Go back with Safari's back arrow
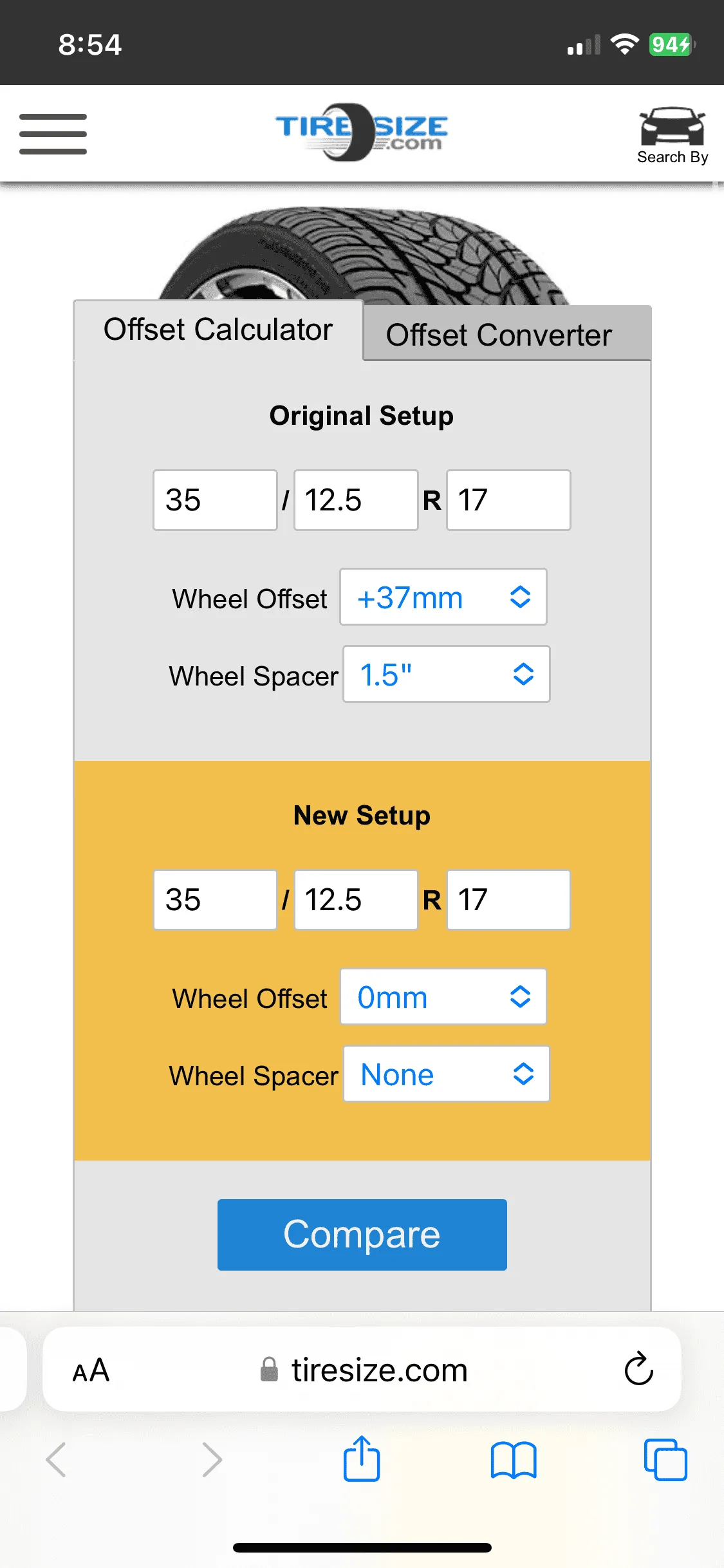This screenshot has width=724, height=1568. [x=57, y=1459]
